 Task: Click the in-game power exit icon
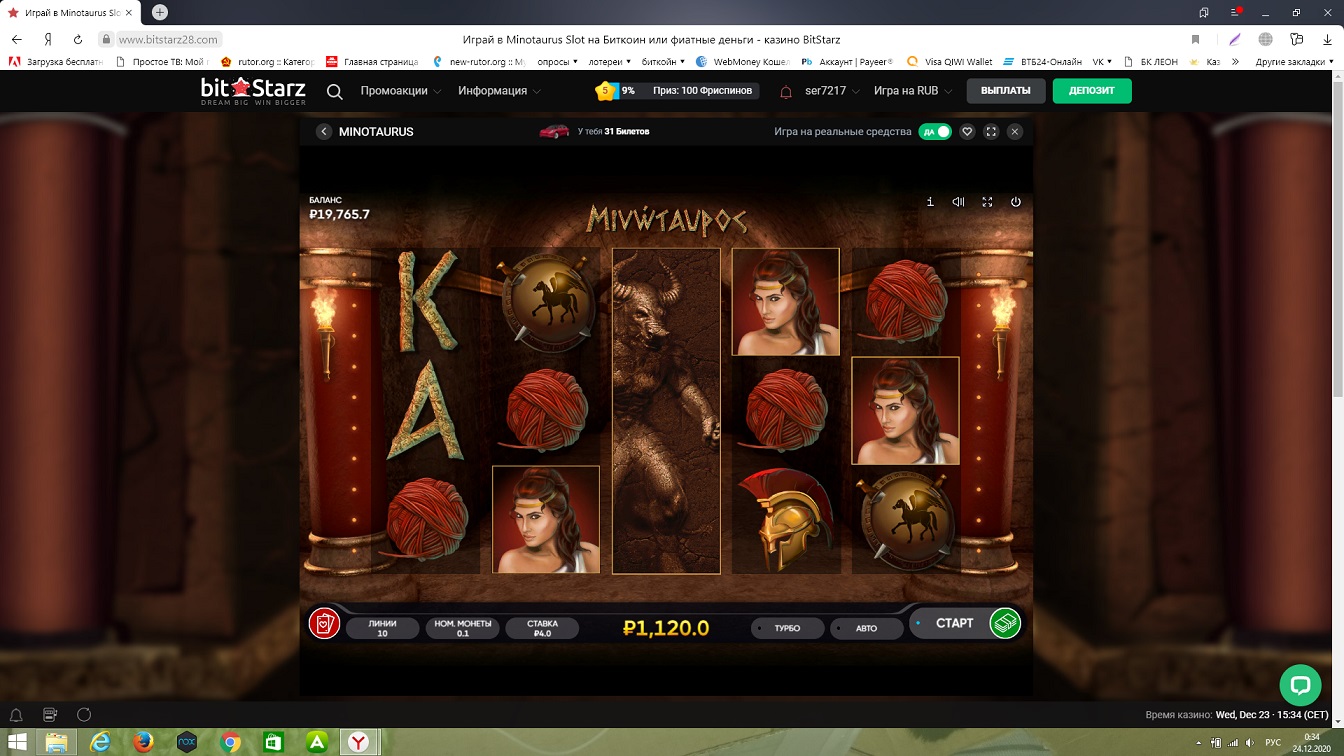(x=1016, y=202)
